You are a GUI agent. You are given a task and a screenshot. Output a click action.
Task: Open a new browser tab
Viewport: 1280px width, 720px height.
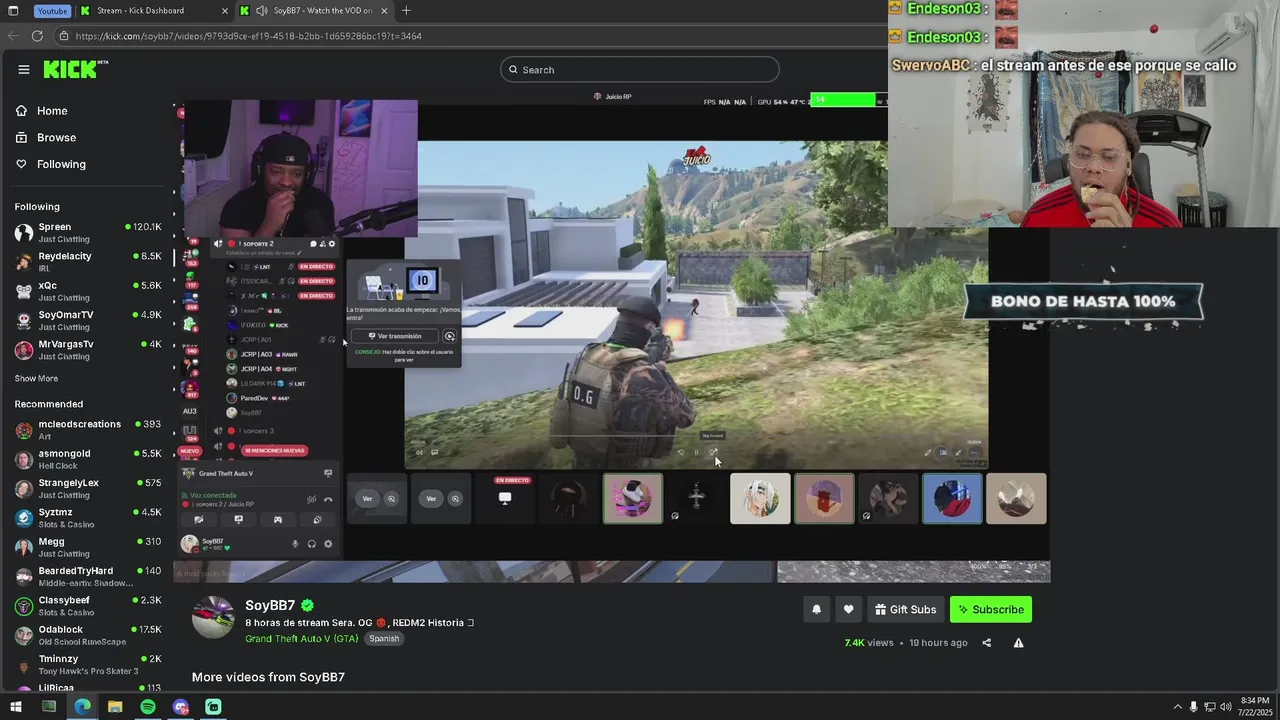point(406,11)
